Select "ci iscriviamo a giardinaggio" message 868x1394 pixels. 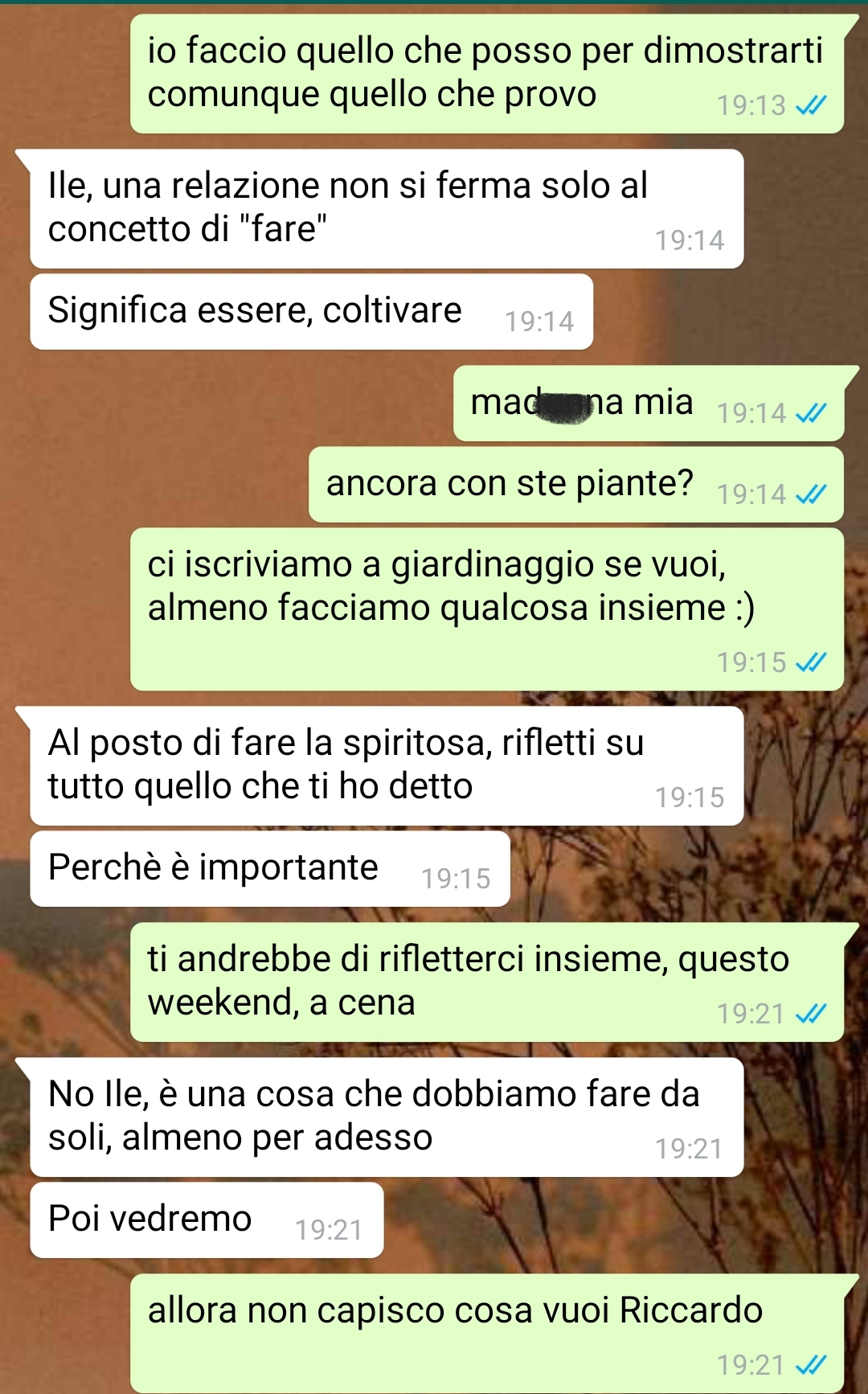click(x=487, y=609)
